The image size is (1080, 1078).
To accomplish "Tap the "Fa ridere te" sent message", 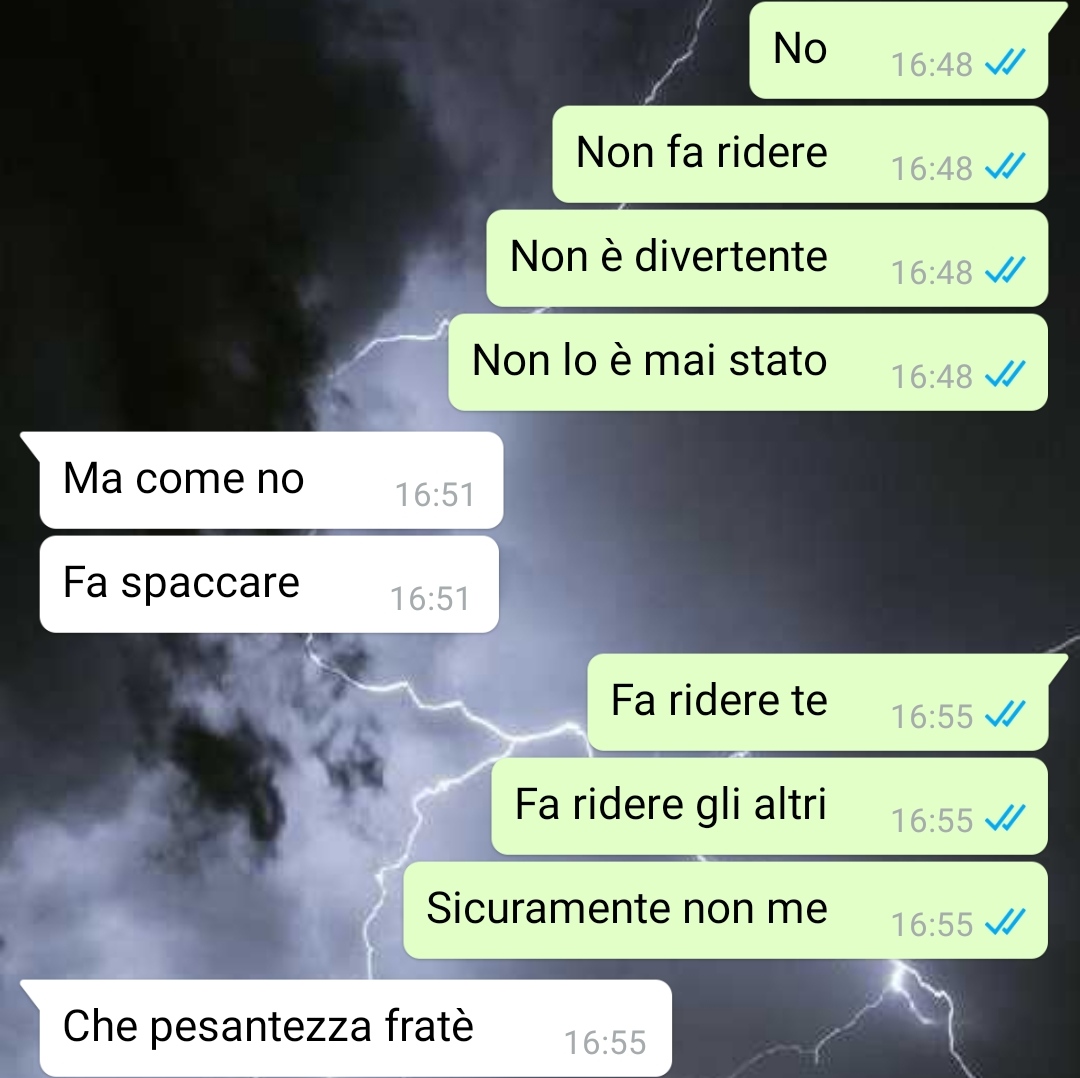I will (x=818, y=702).
